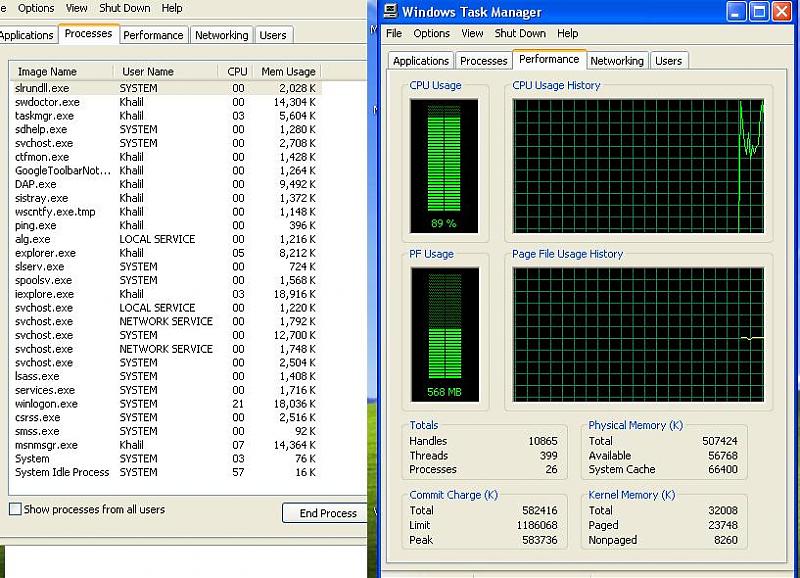Sort the process list by CPU column

pos(236,72)
